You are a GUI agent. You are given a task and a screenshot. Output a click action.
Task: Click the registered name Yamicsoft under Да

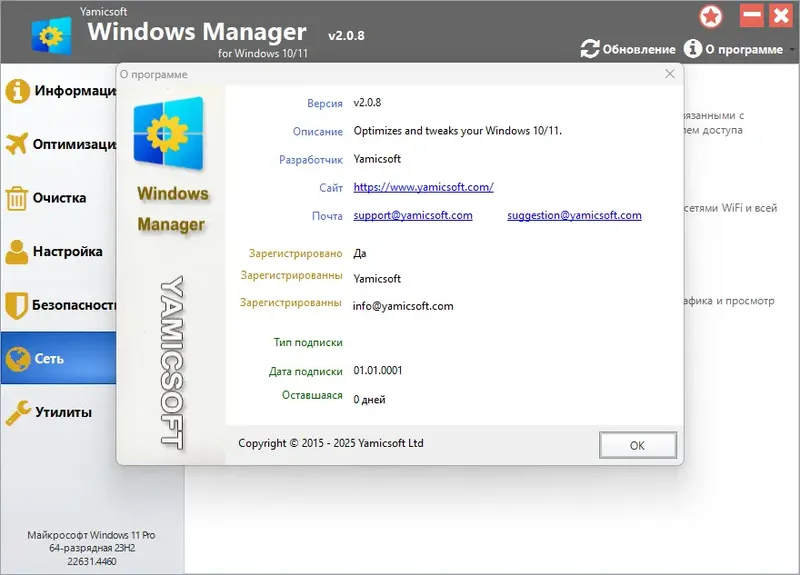pos(377,279)
